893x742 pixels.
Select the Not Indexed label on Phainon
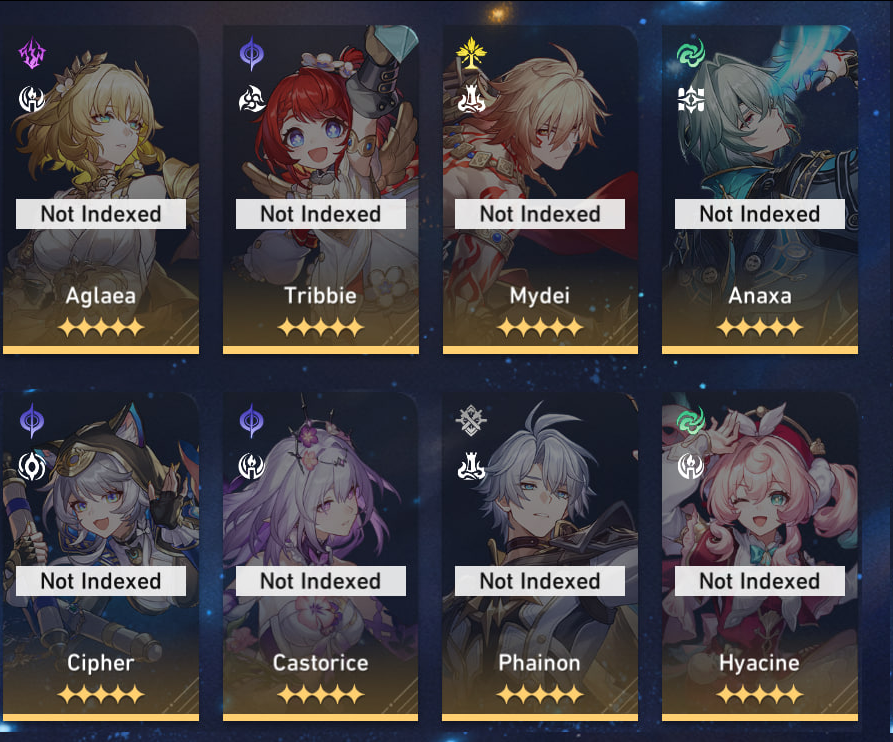tap(540, 581)
